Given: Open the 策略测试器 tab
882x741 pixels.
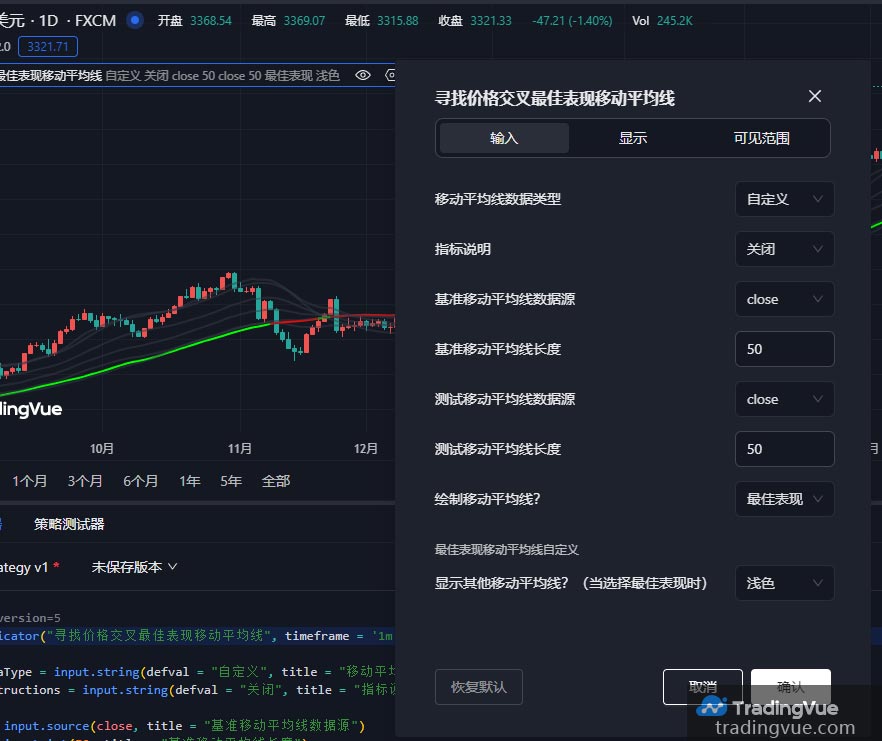Looking at the screenshot, I should 69,524.
